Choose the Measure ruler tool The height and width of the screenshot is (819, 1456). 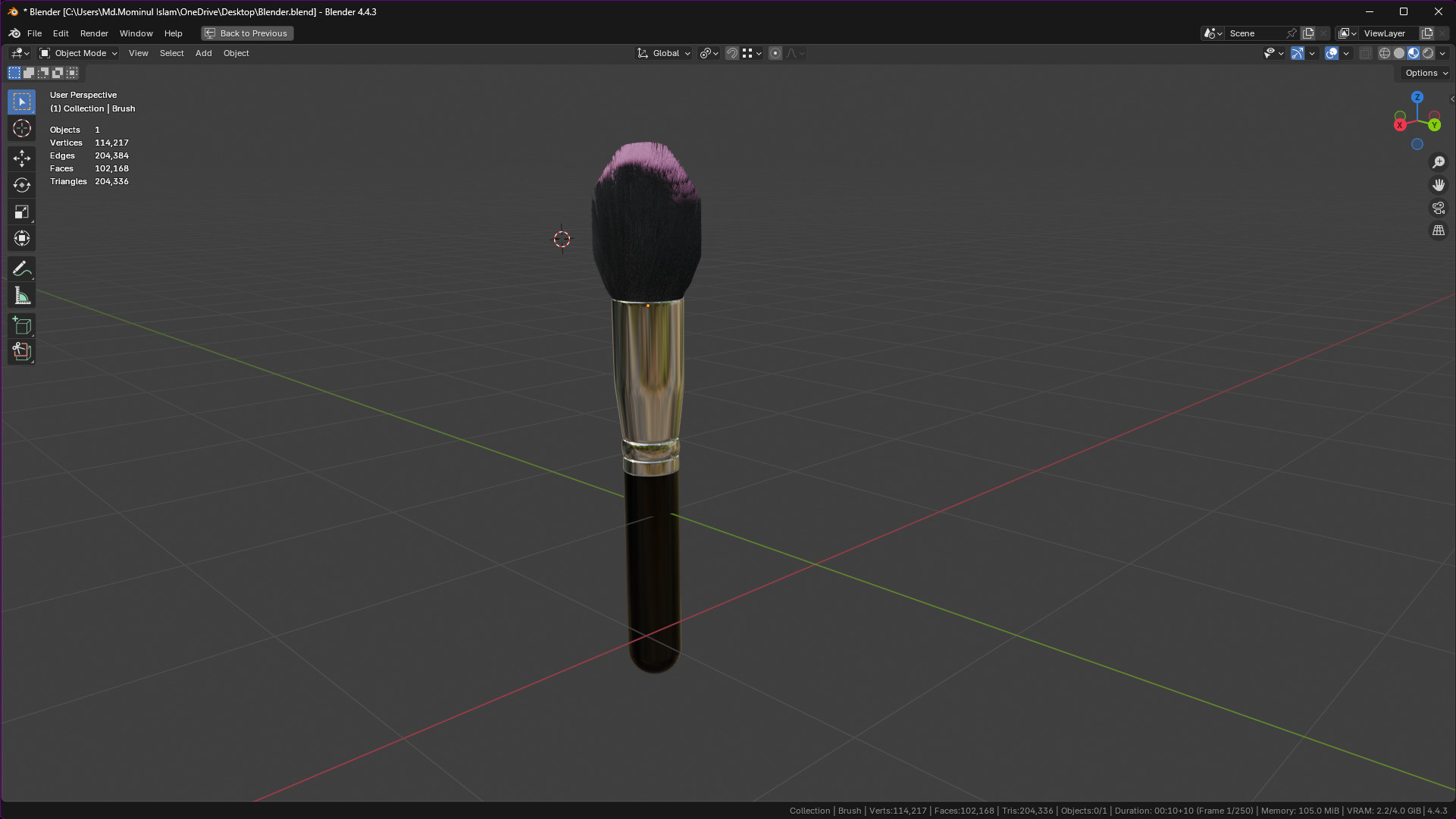click(21, 296)
